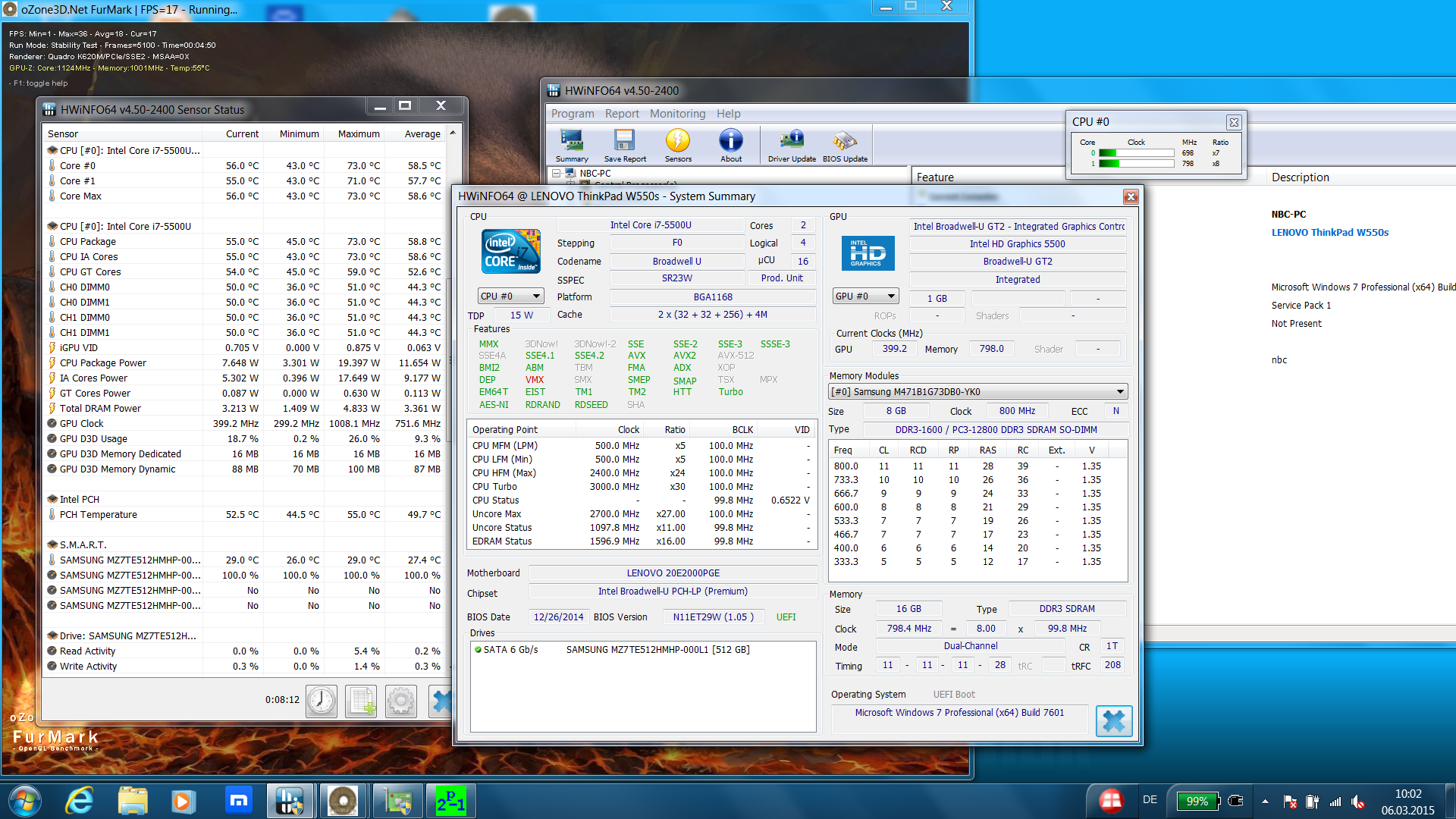Expand the Samsung memory module dropdown
Viewport: 1456px width, 819px height.
coord(977,392)
